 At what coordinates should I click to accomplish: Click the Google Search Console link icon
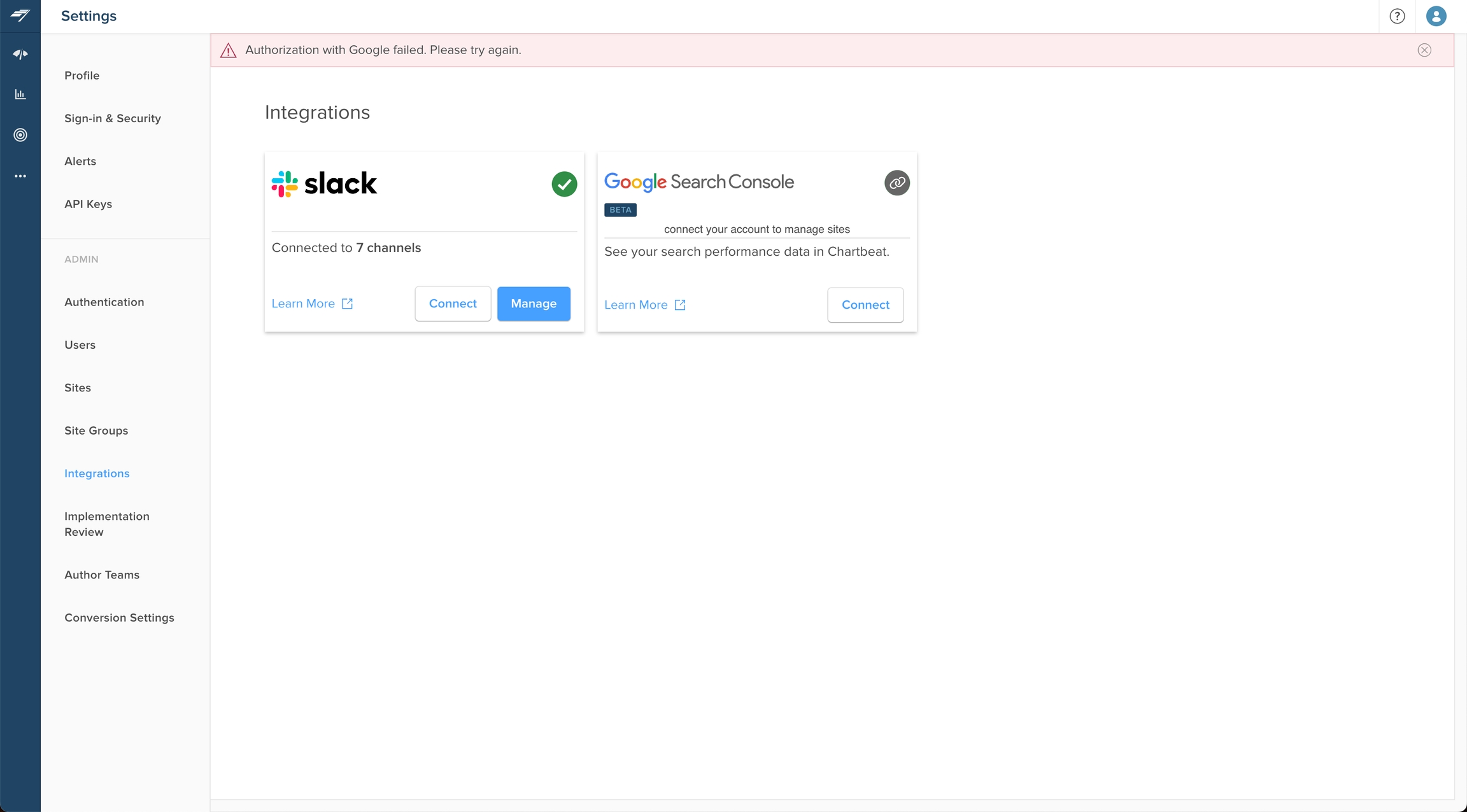(896, 183)
